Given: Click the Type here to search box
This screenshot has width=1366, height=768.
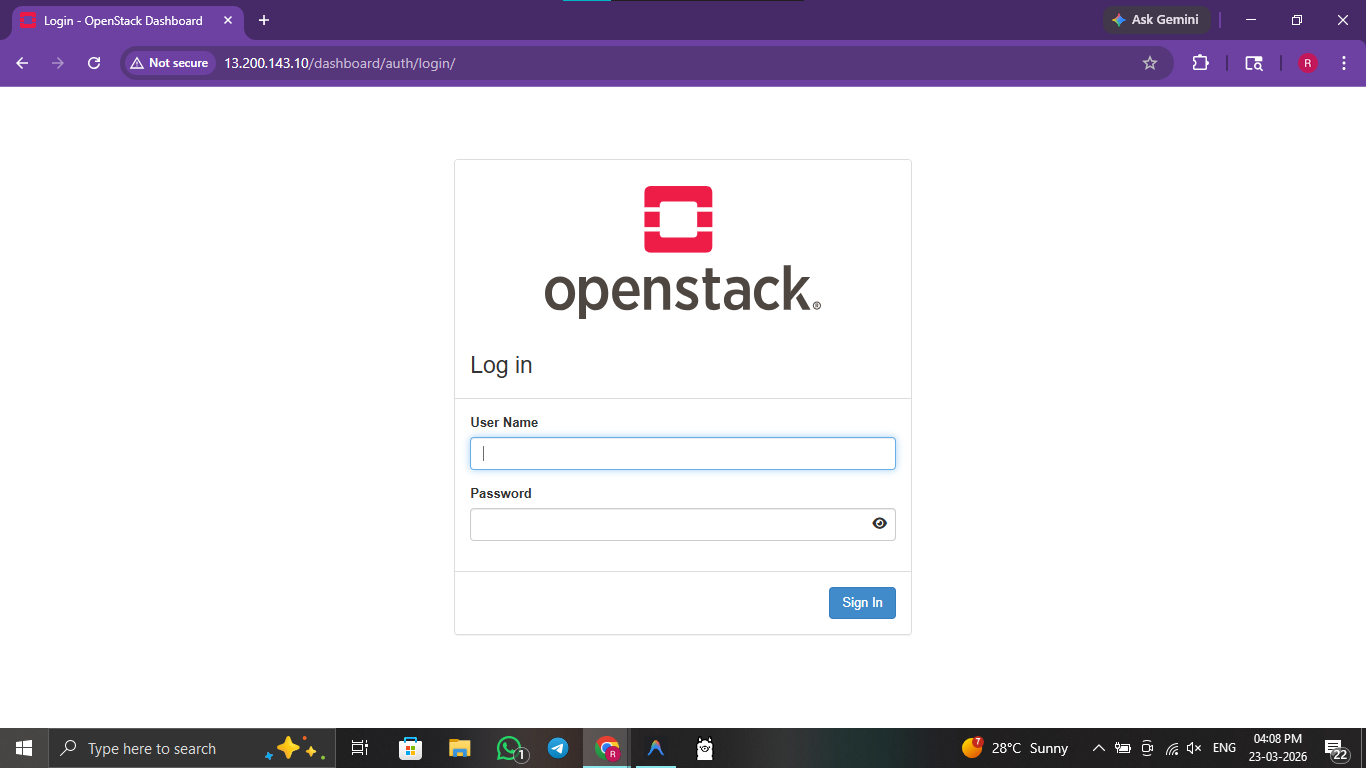Looking at the screenshot, I should pos(192,748).
